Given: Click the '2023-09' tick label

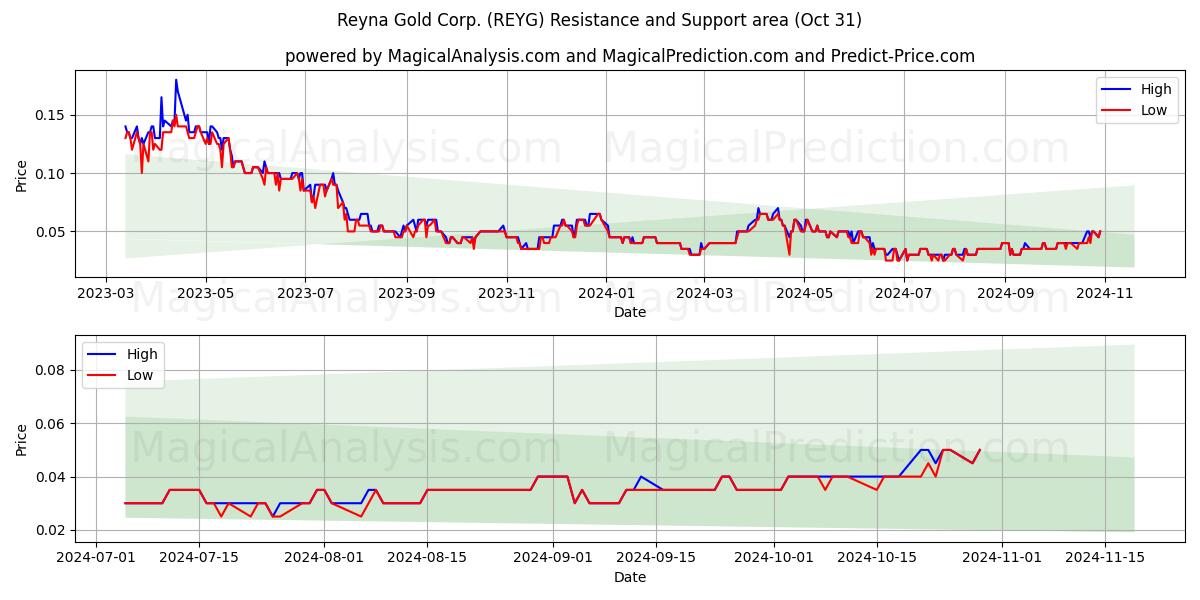Looking at the screenshot, I should [406, 293].
